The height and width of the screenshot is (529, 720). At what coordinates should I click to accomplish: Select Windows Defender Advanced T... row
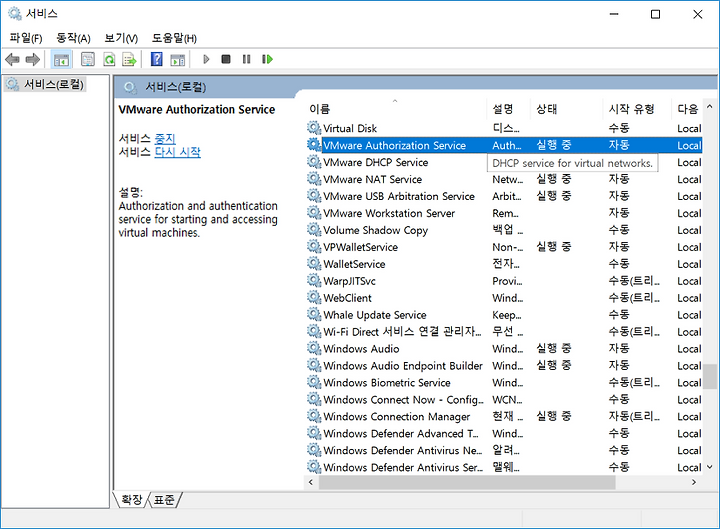(x=504, y=433)
